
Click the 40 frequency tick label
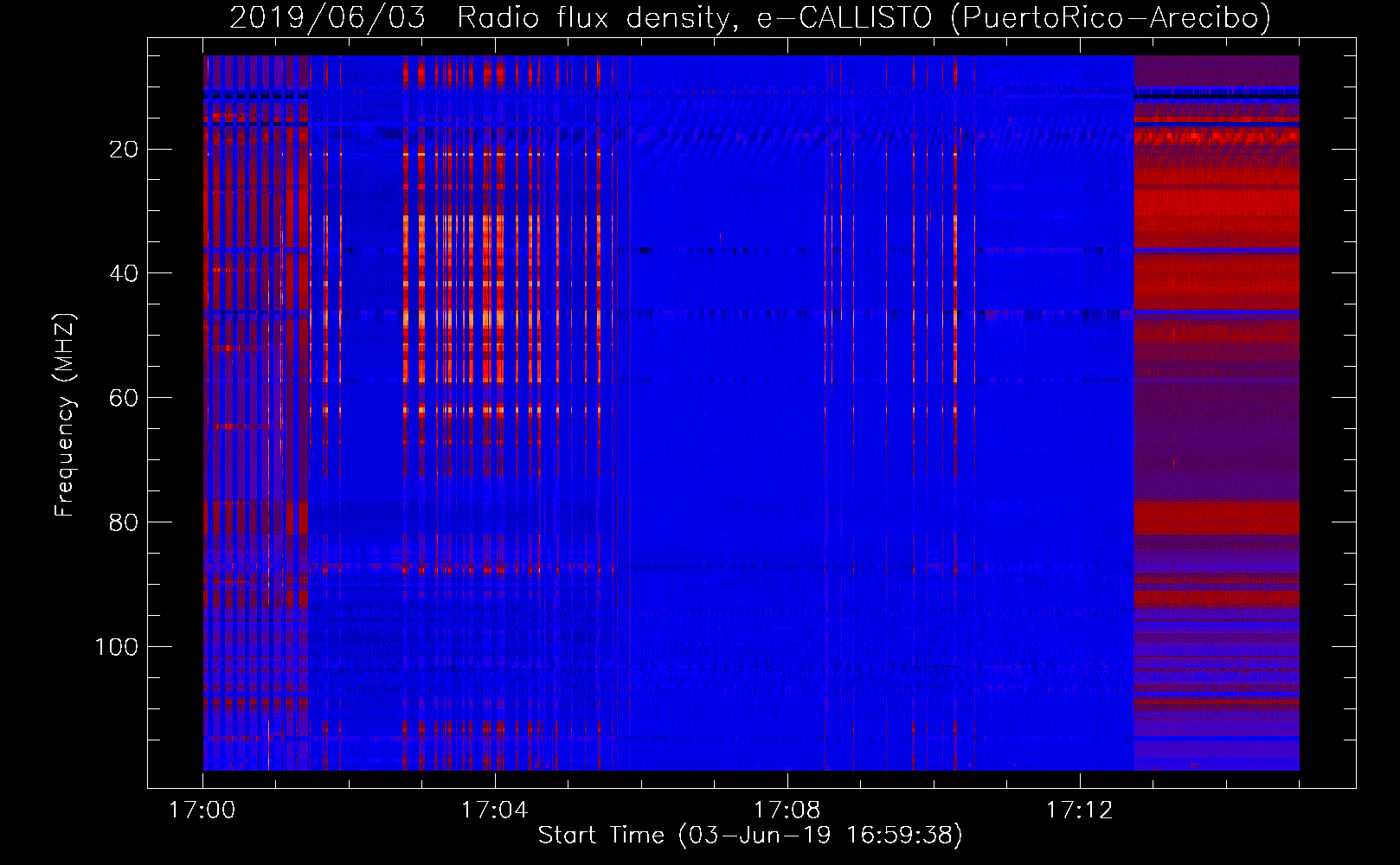click(123, 273)
